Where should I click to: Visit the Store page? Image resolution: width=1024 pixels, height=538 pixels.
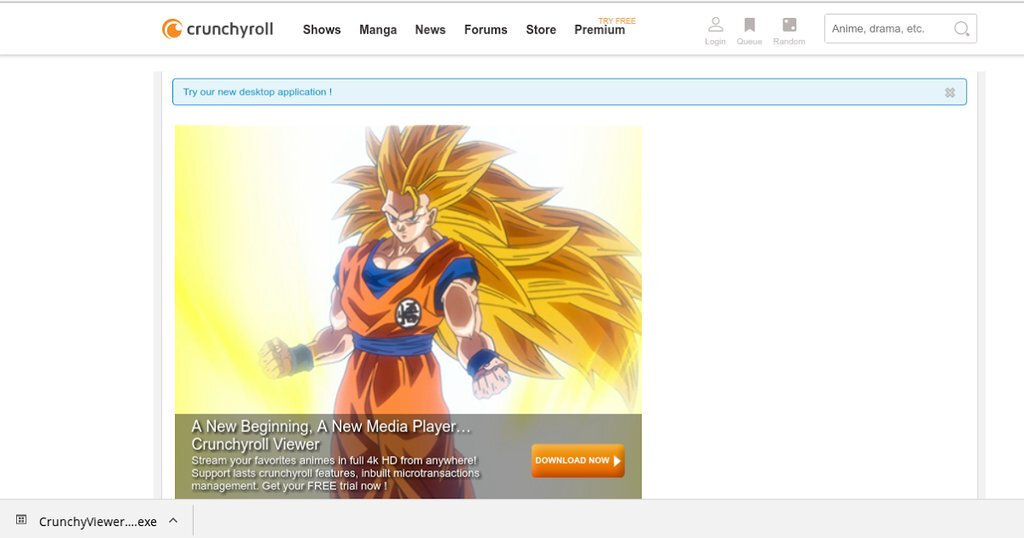541,29
